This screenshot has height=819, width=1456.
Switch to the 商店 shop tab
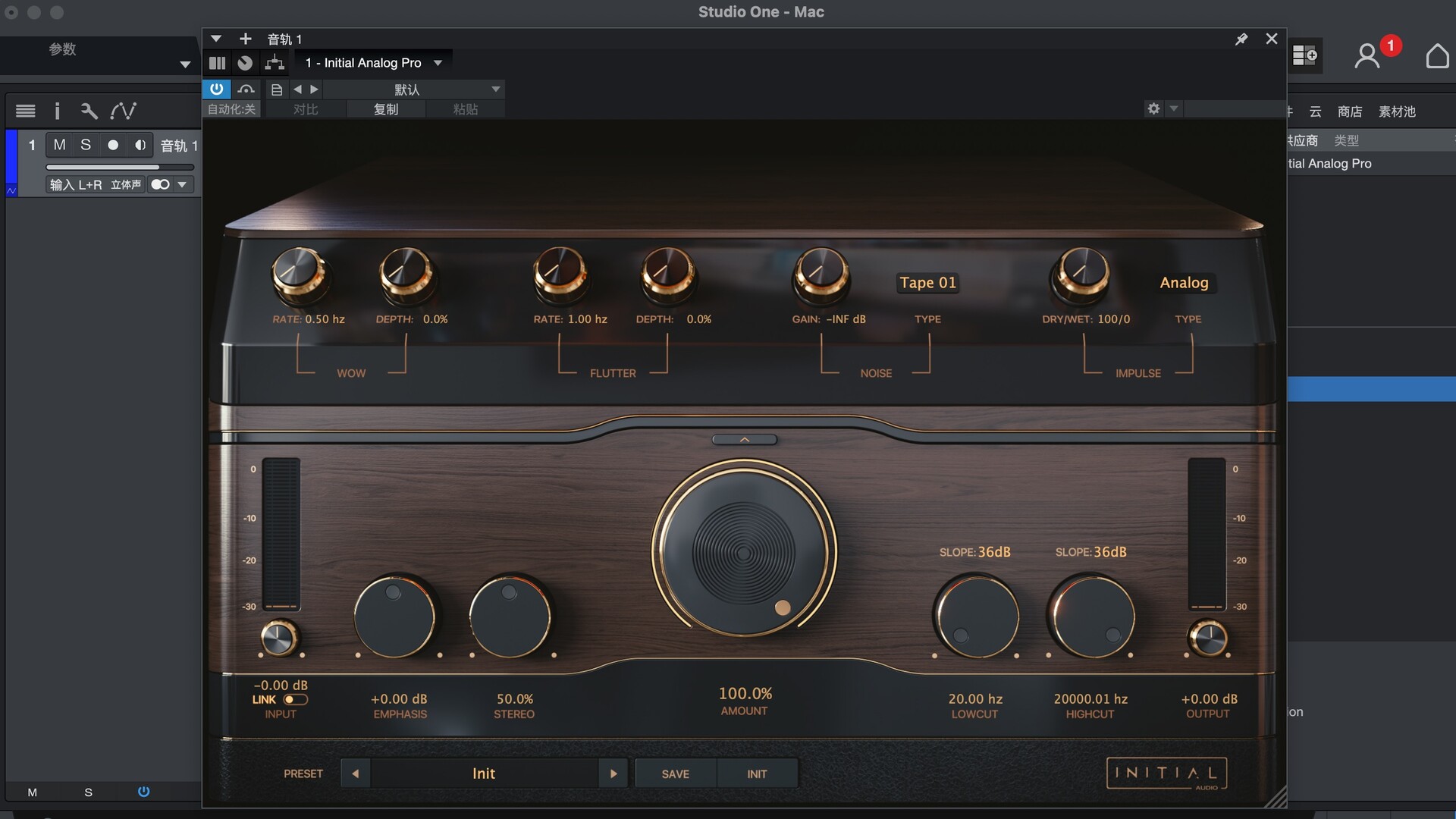[1350, 111]
